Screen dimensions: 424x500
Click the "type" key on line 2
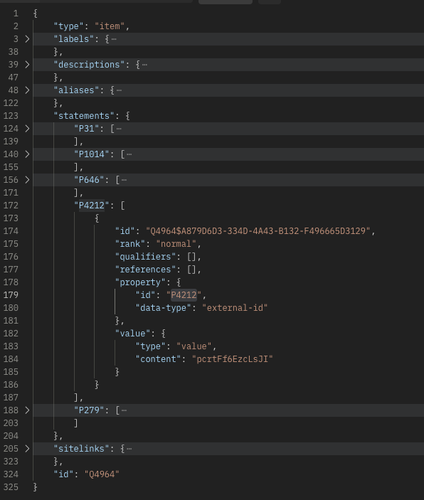[x=69, y=26]
